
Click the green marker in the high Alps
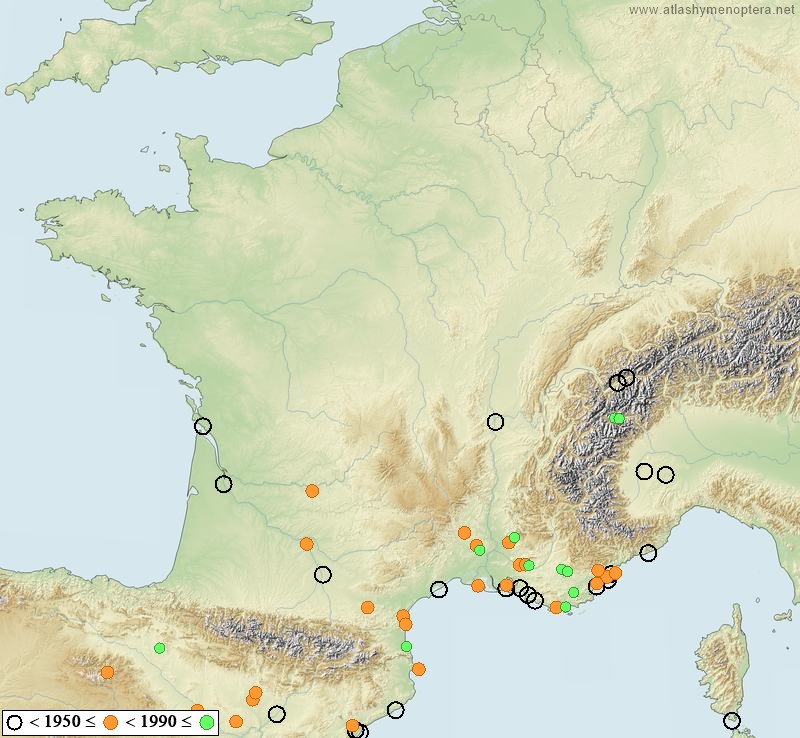pyautogui.click(x=617, y=419)
